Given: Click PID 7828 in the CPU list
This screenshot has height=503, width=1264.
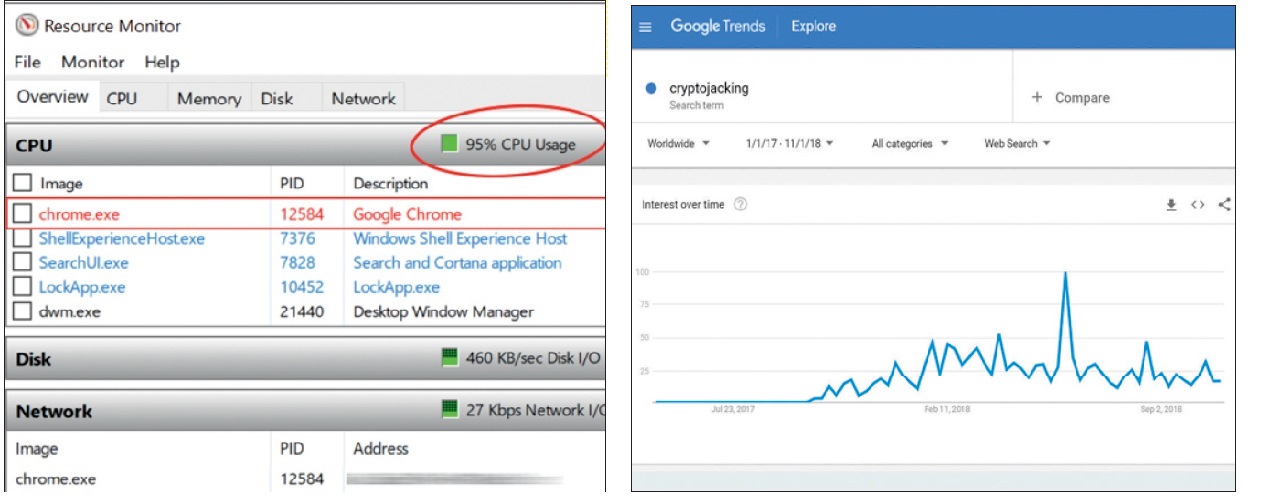Looking at the screenshot, I should click(298, 263).
